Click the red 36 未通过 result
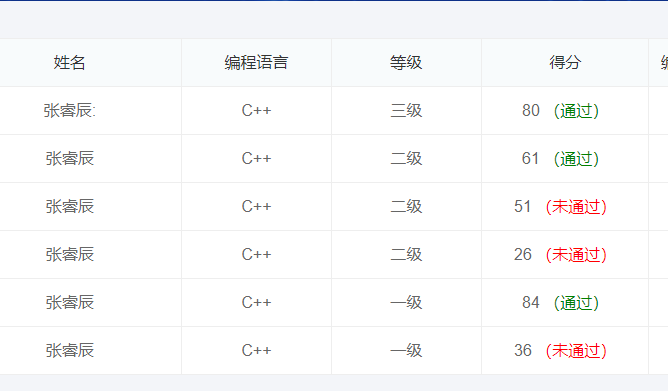 tap(560, 351)
